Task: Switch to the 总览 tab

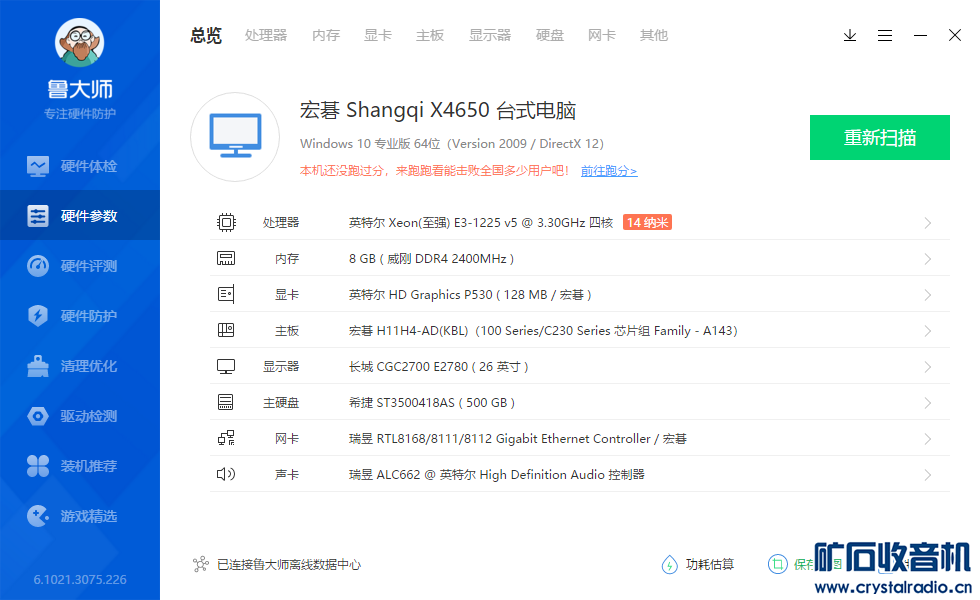Action: coord(206,36)
